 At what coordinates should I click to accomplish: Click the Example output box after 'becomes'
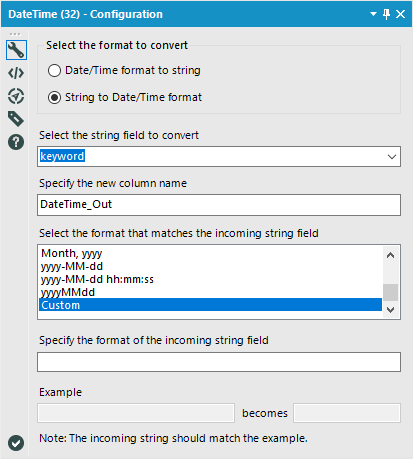coord(347,413)
